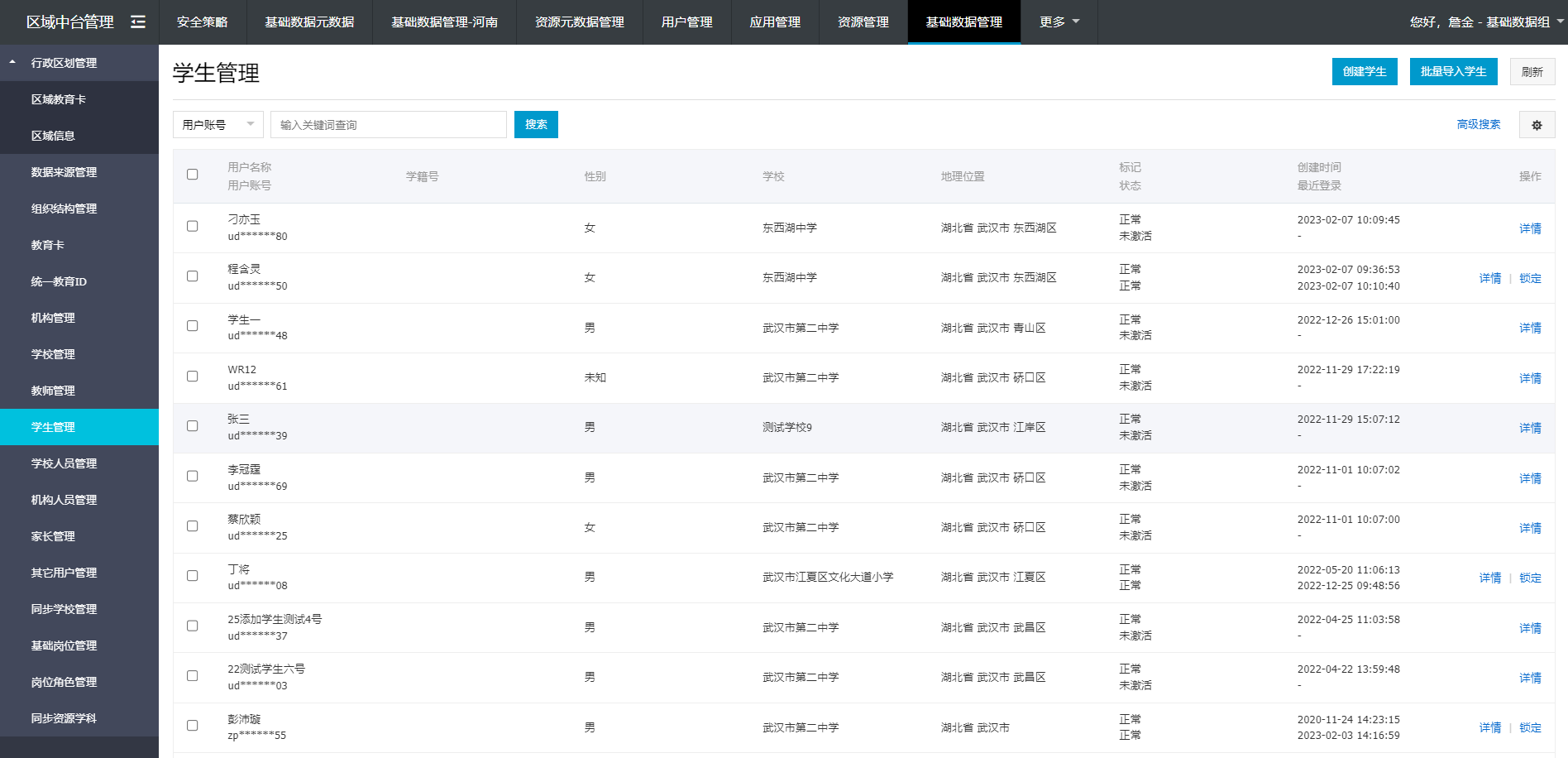Click the 学籍号 column header
Screen dimensions: 1568x758
click(422, 176)
